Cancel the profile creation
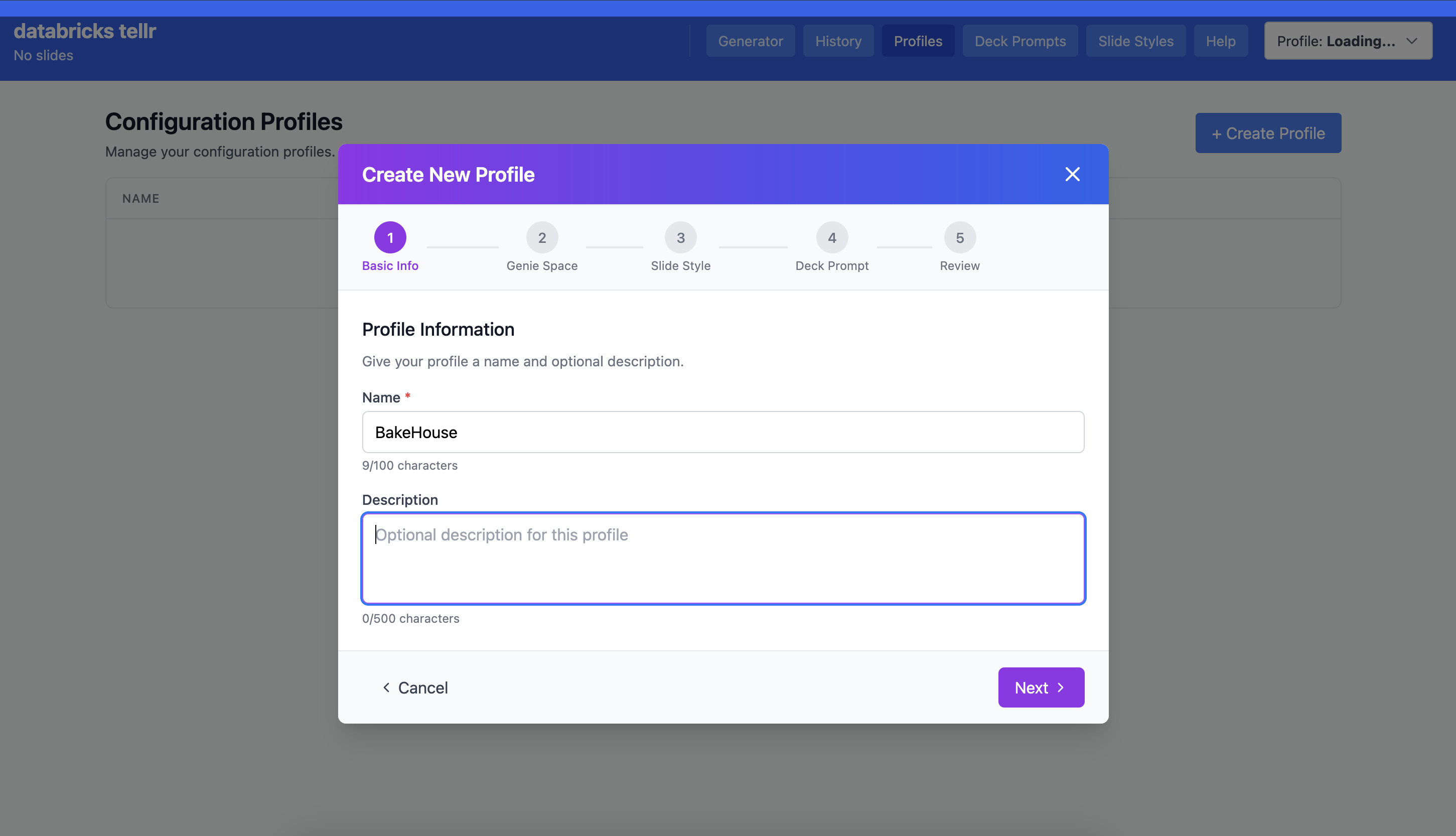 (x=415, y=687)
